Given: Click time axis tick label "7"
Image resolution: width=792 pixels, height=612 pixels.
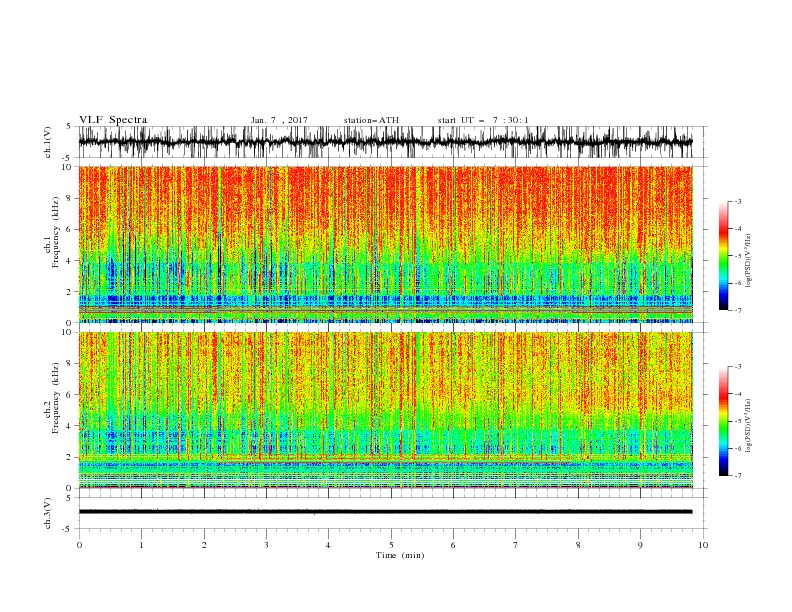Looking at the screenshot, I should tap(516, 545).
